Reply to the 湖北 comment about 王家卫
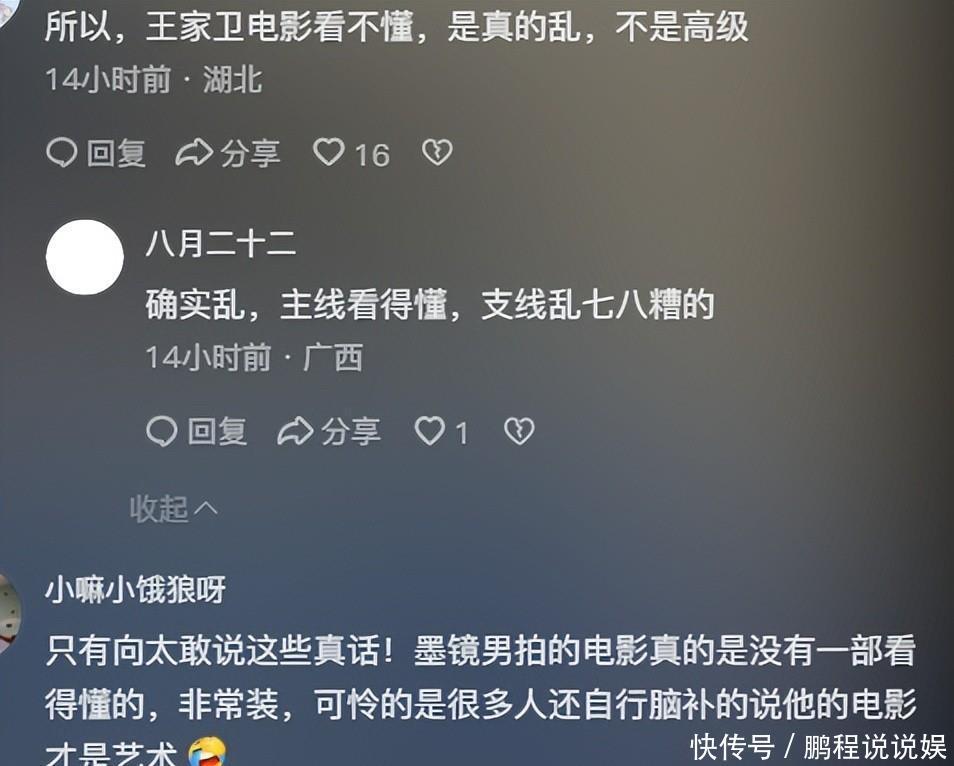 (x=96, y=152)
